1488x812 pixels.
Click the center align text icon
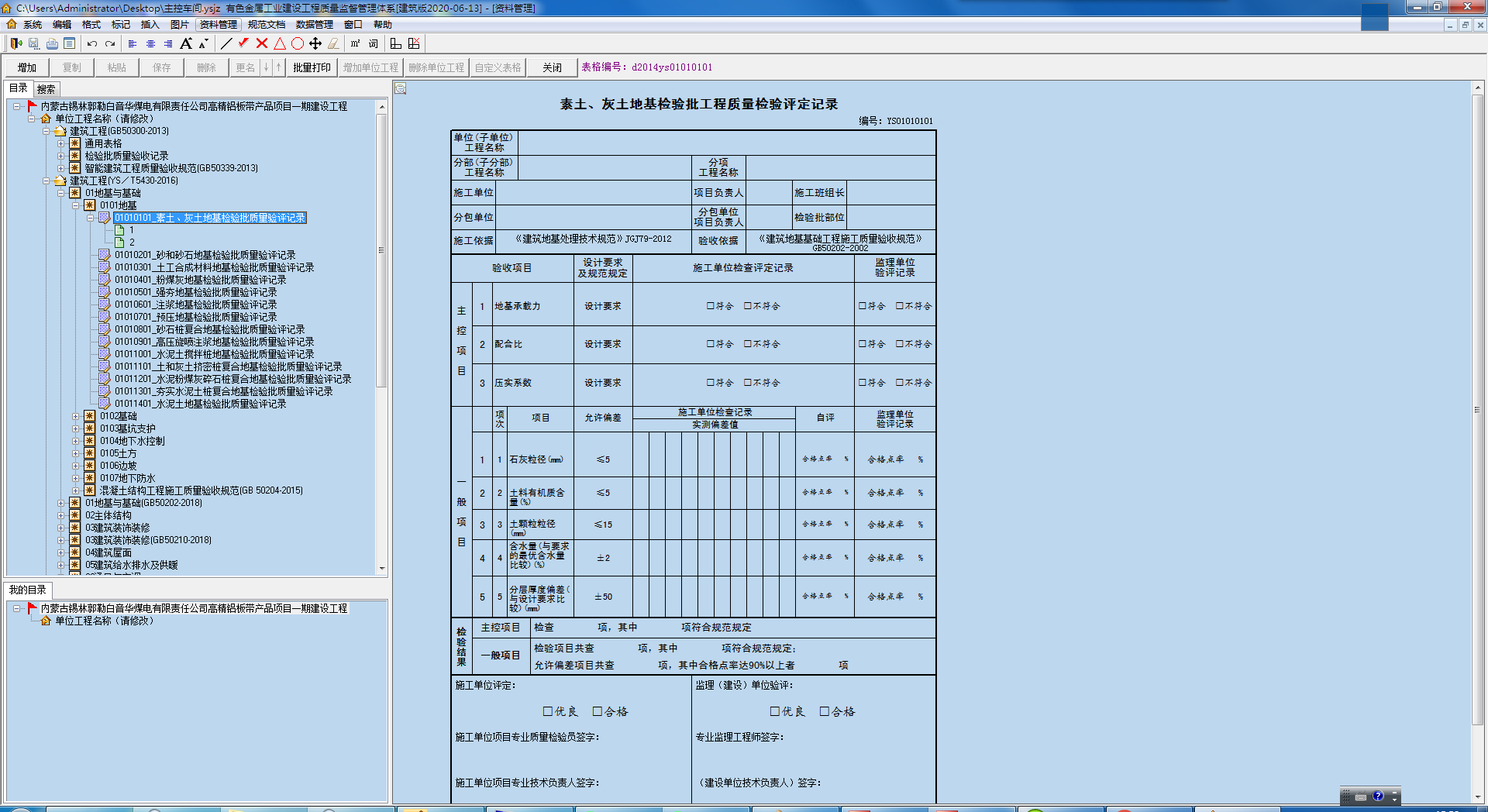(150, 44)
